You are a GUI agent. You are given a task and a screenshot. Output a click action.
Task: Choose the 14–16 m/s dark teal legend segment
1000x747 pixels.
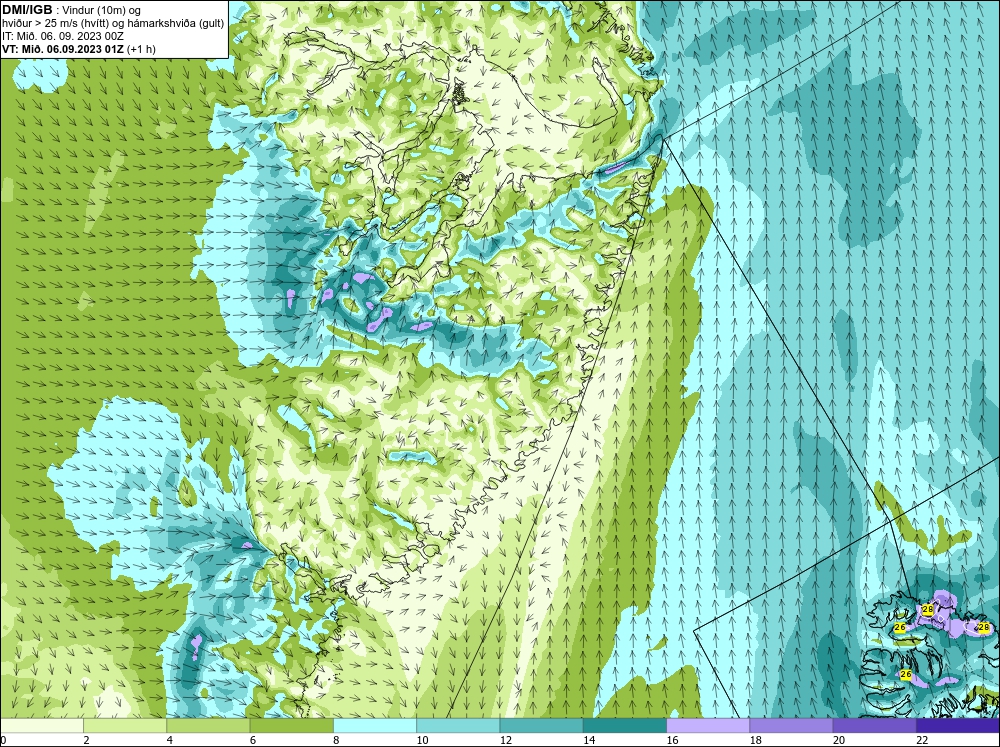(x=625, y=725)
